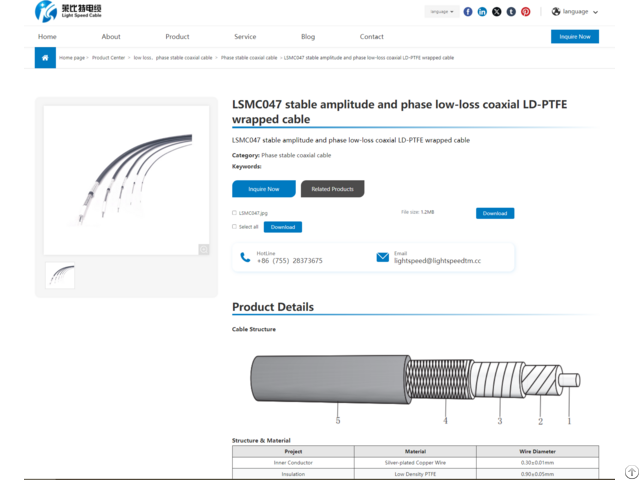Click the Material column header
640x480 pixels.
[415, 451]
